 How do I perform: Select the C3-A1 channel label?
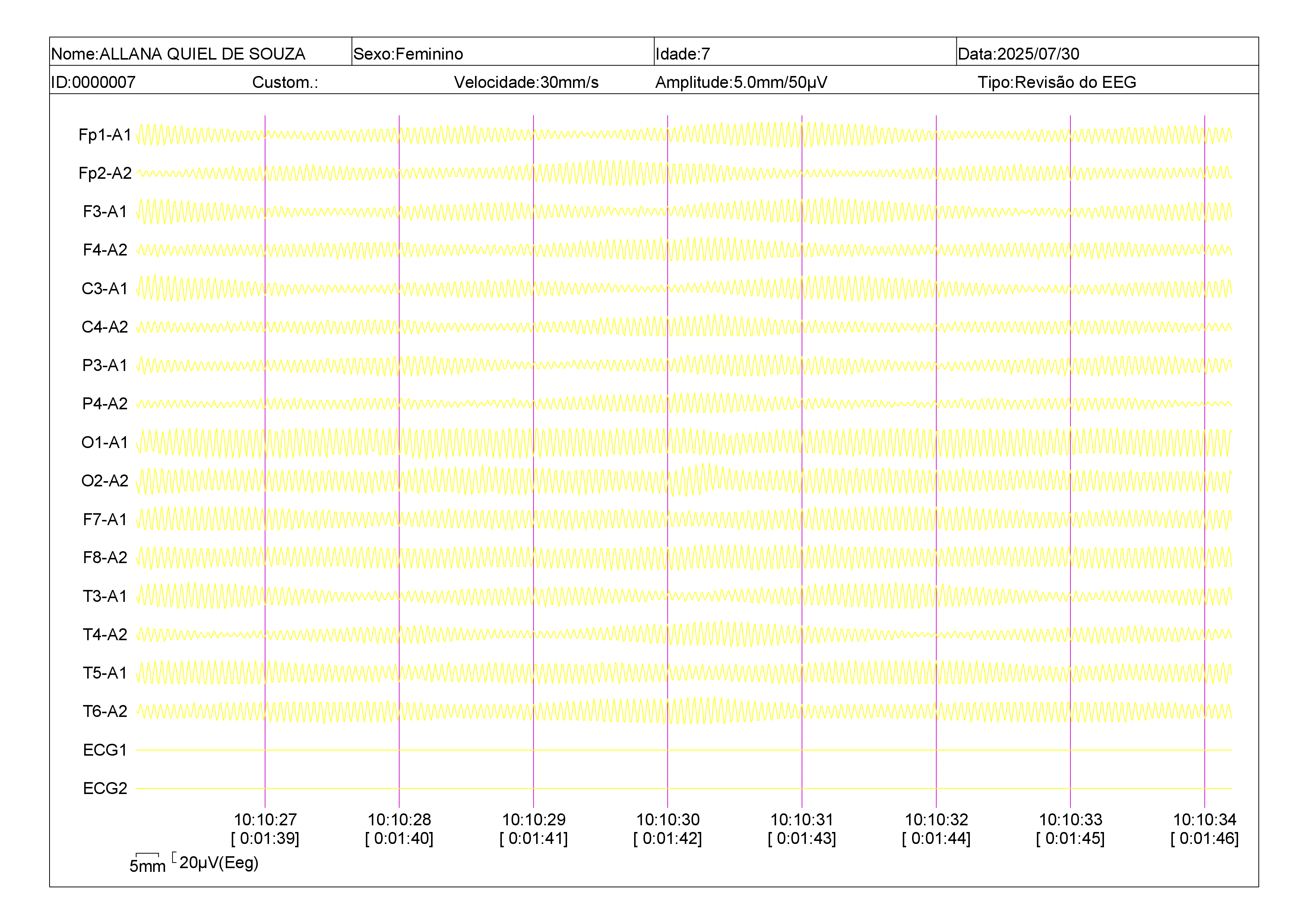[x=105, y=289]
